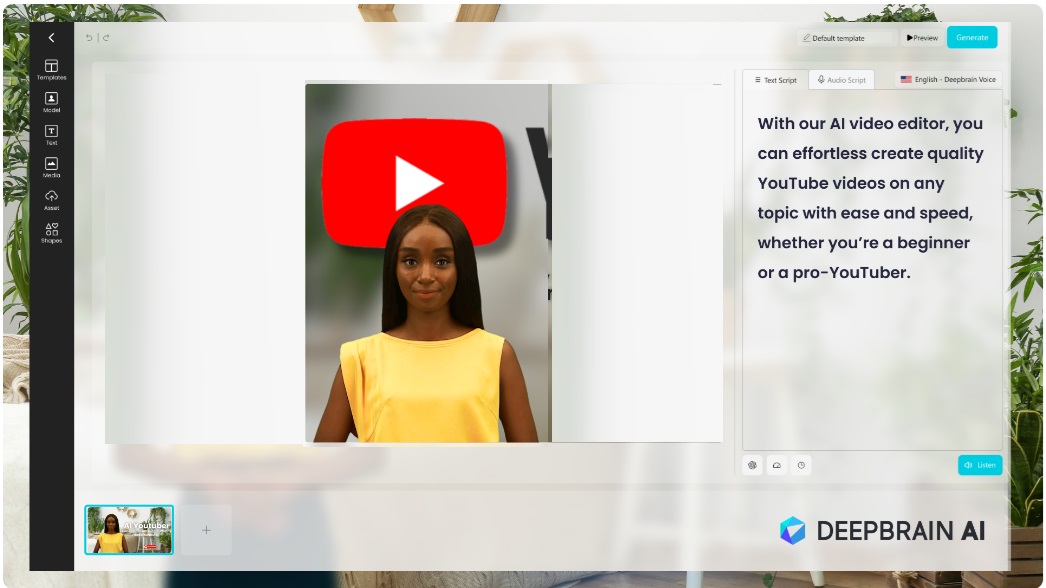1046x588 pixels.
Task: Add a new scene with plus button
Action: coord(206,530)
